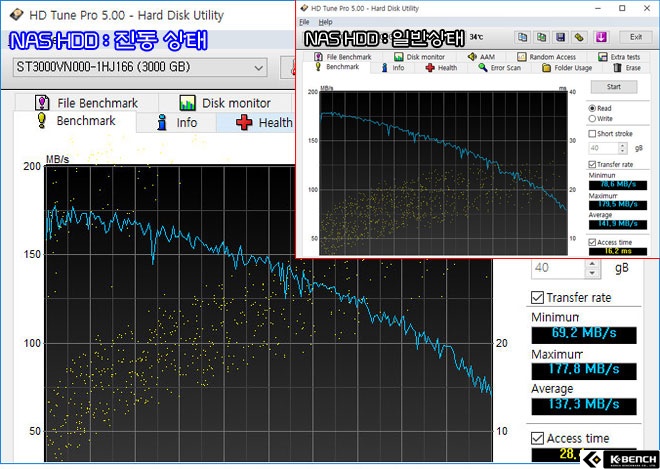Click the Exit button

coord(636,37)
